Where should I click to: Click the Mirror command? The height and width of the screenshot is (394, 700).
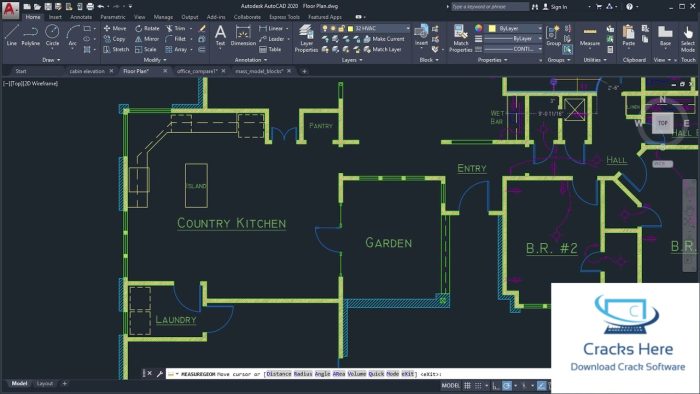[147, 39]
